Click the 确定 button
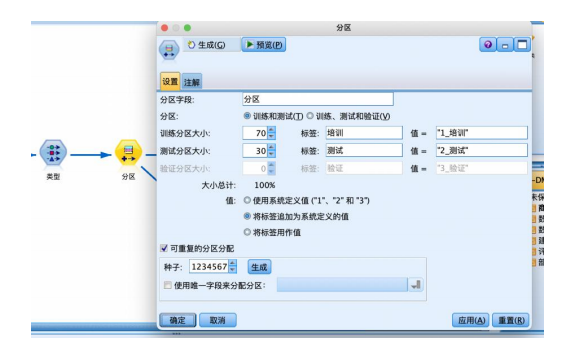564x360 pixels. click(178, 320)
